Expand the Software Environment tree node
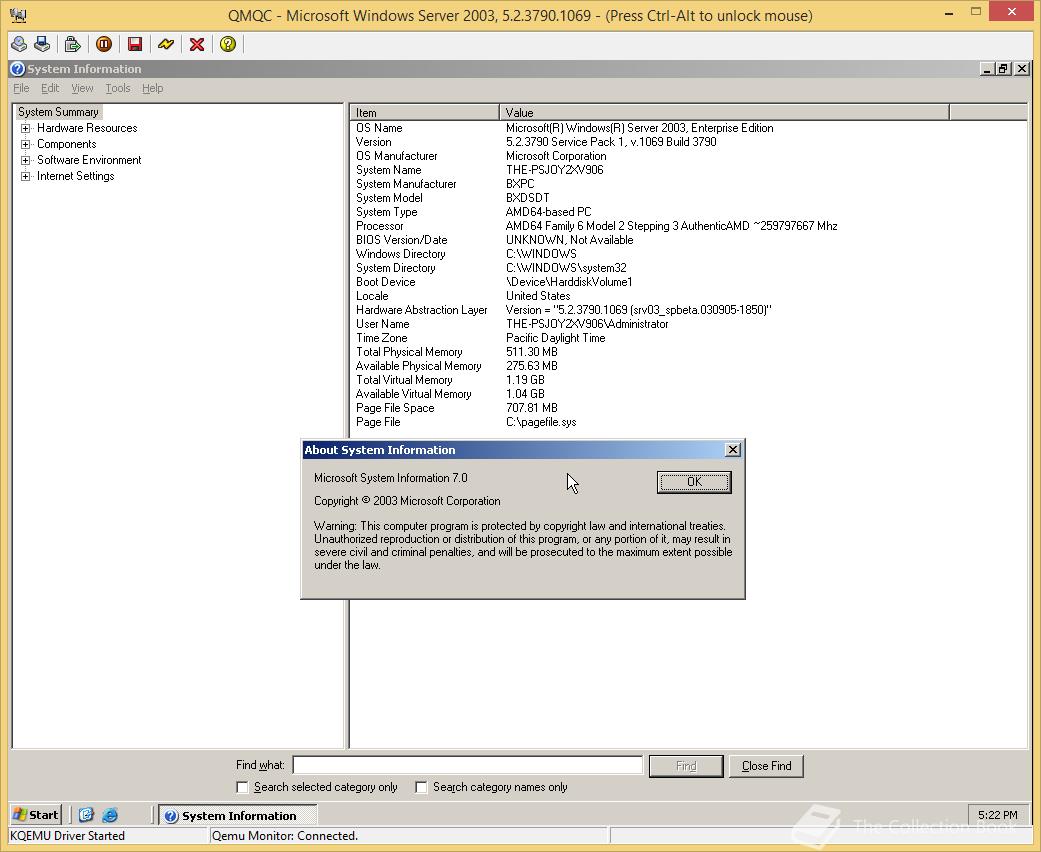Screen dimensions: 1041x852 (25, 160)
